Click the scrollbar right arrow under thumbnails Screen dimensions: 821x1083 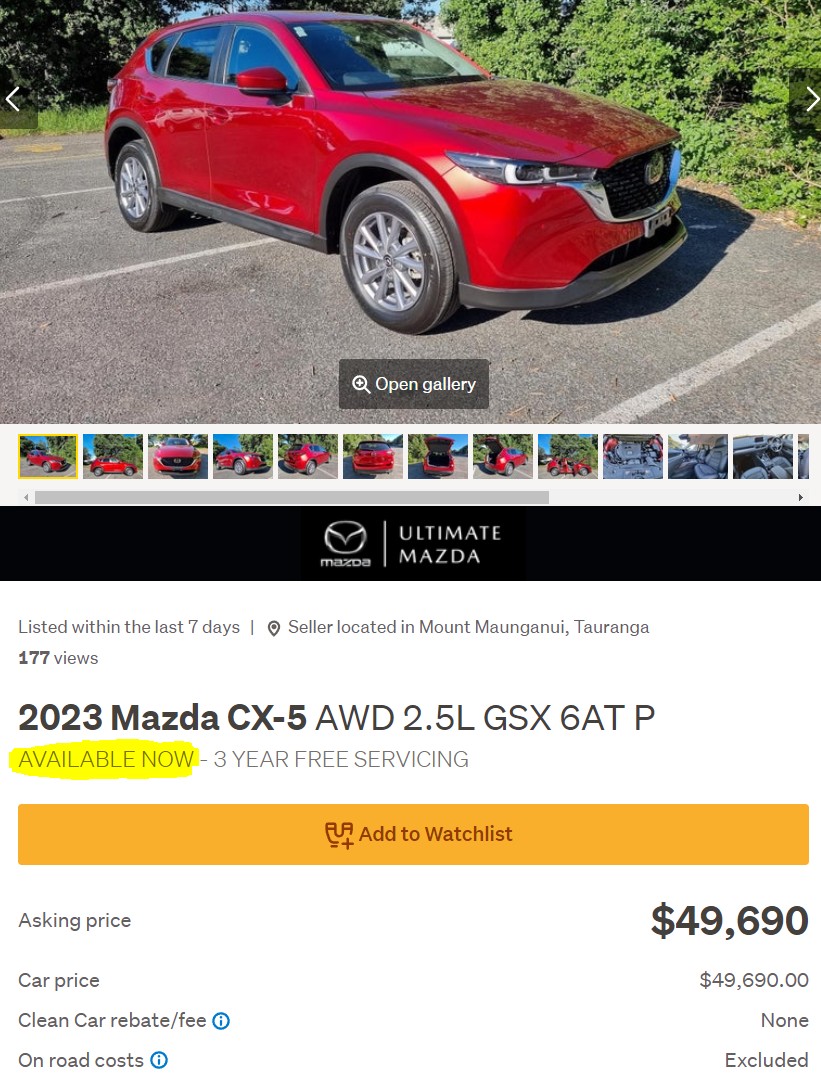tap(800, 497)
